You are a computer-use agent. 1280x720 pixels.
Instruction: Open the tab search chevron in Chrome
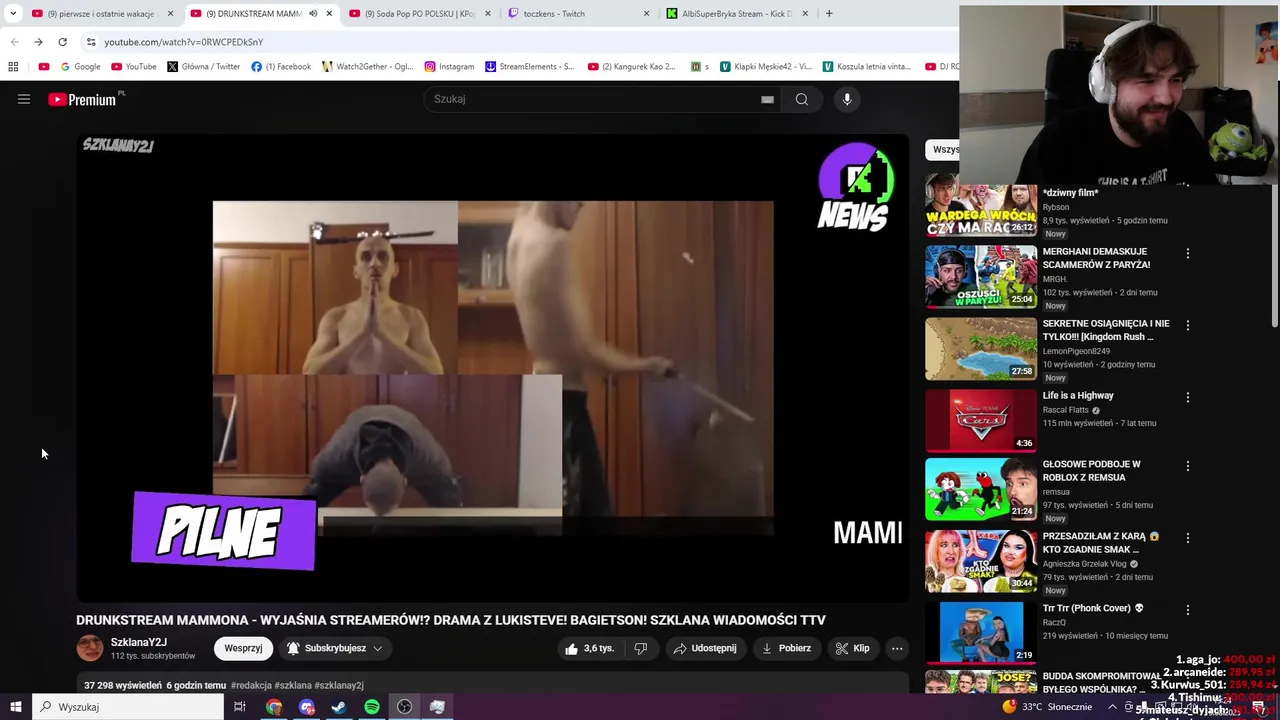(x=13, y=14)
